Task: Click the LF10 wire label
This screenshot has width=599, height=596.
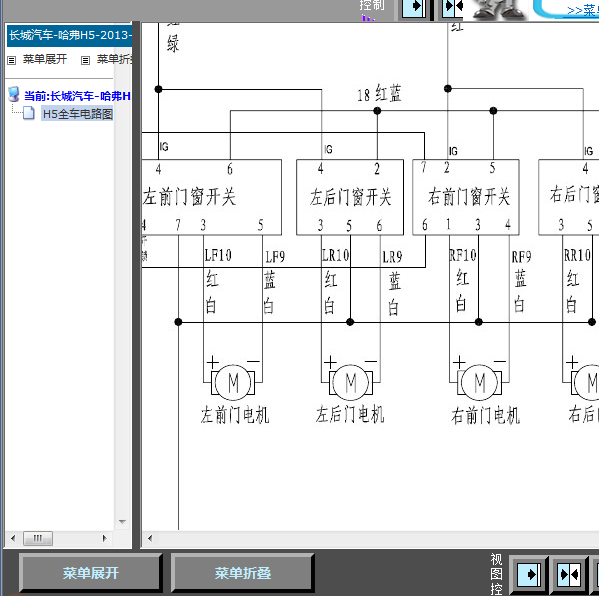Action: pyautogui.click(x=218, y=255)
